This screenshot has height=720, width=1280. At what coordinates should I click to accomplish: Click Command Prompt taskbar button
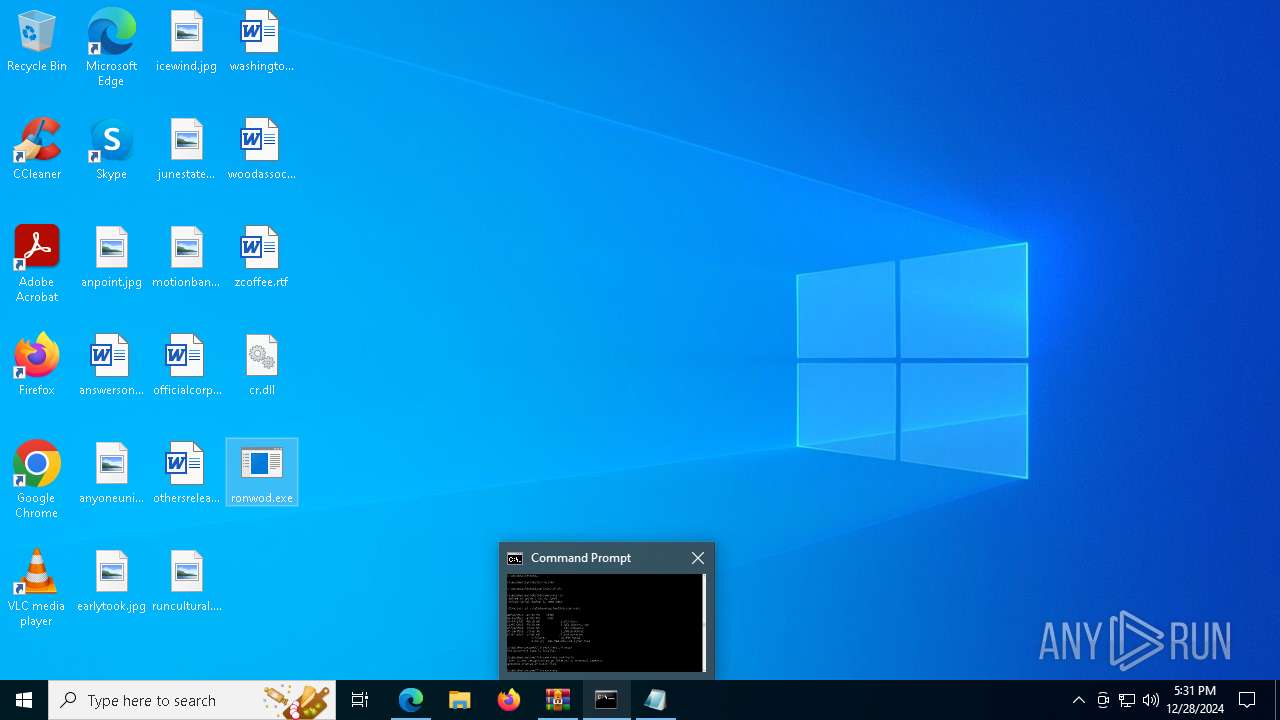click(607, 700)
